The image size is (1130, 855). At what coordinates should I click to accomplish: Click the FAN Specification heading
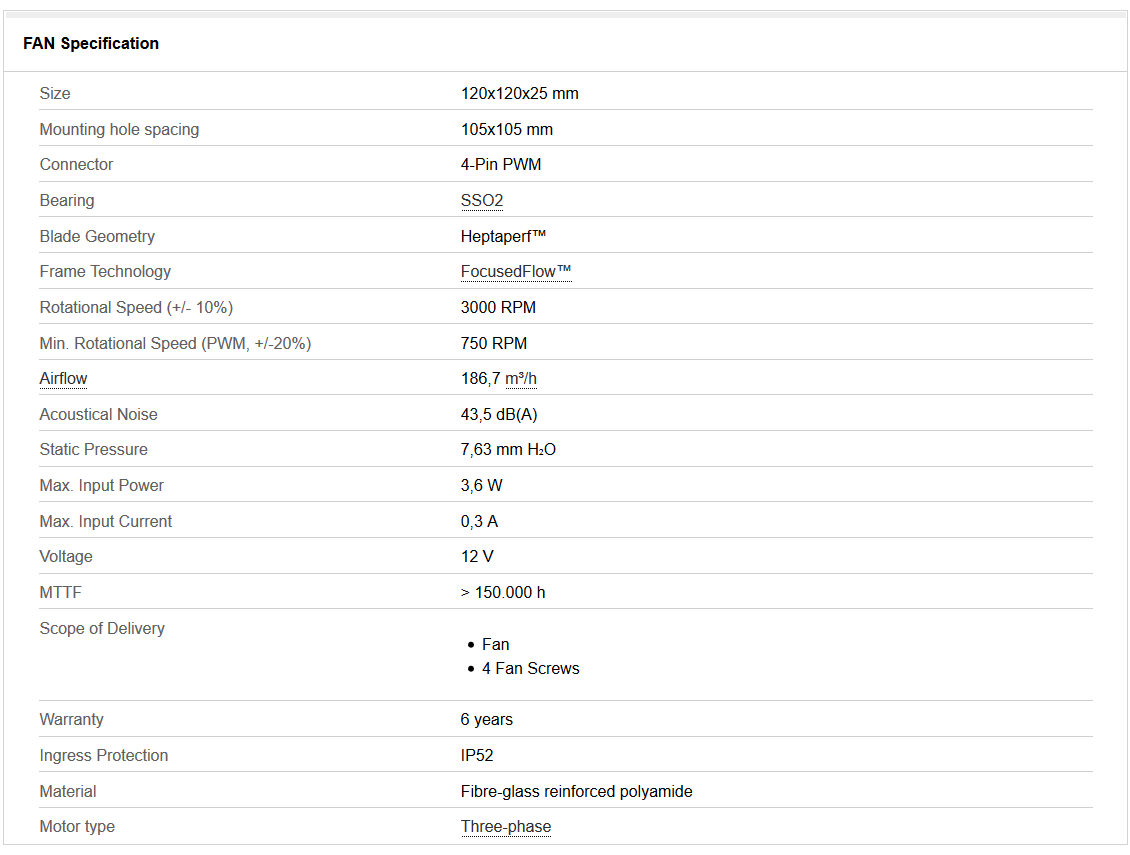tap(91, 44)
